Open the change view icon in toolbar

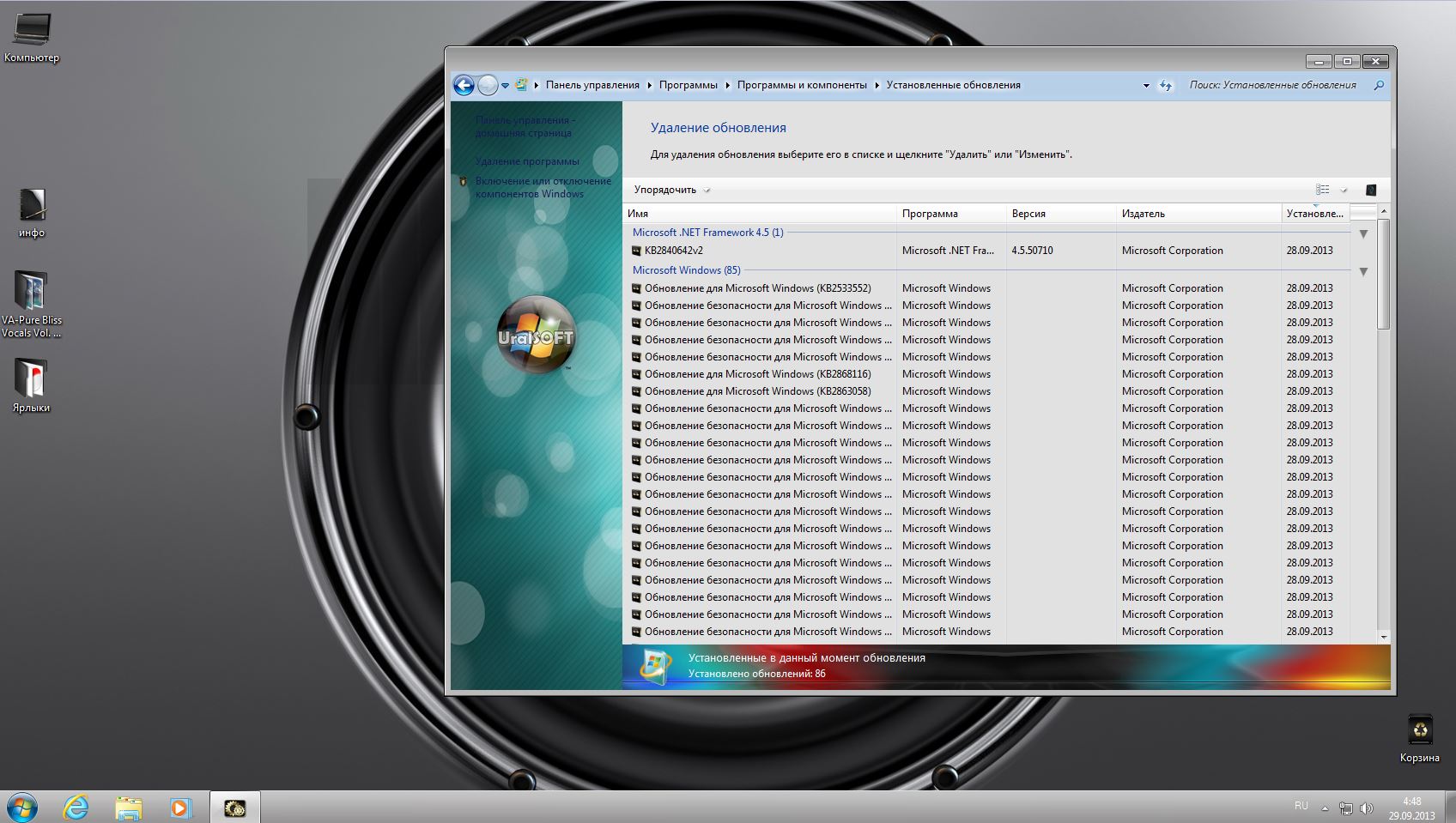pyautogui.click(x=1323, y=190)
